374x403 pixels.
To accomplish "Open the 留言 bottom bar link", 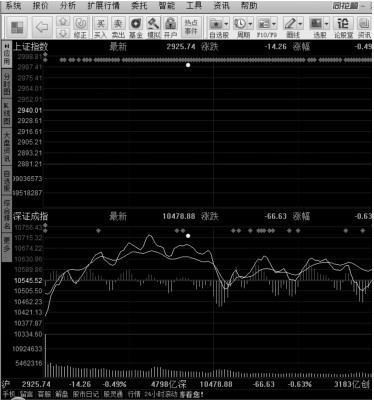I will [26, 395].
